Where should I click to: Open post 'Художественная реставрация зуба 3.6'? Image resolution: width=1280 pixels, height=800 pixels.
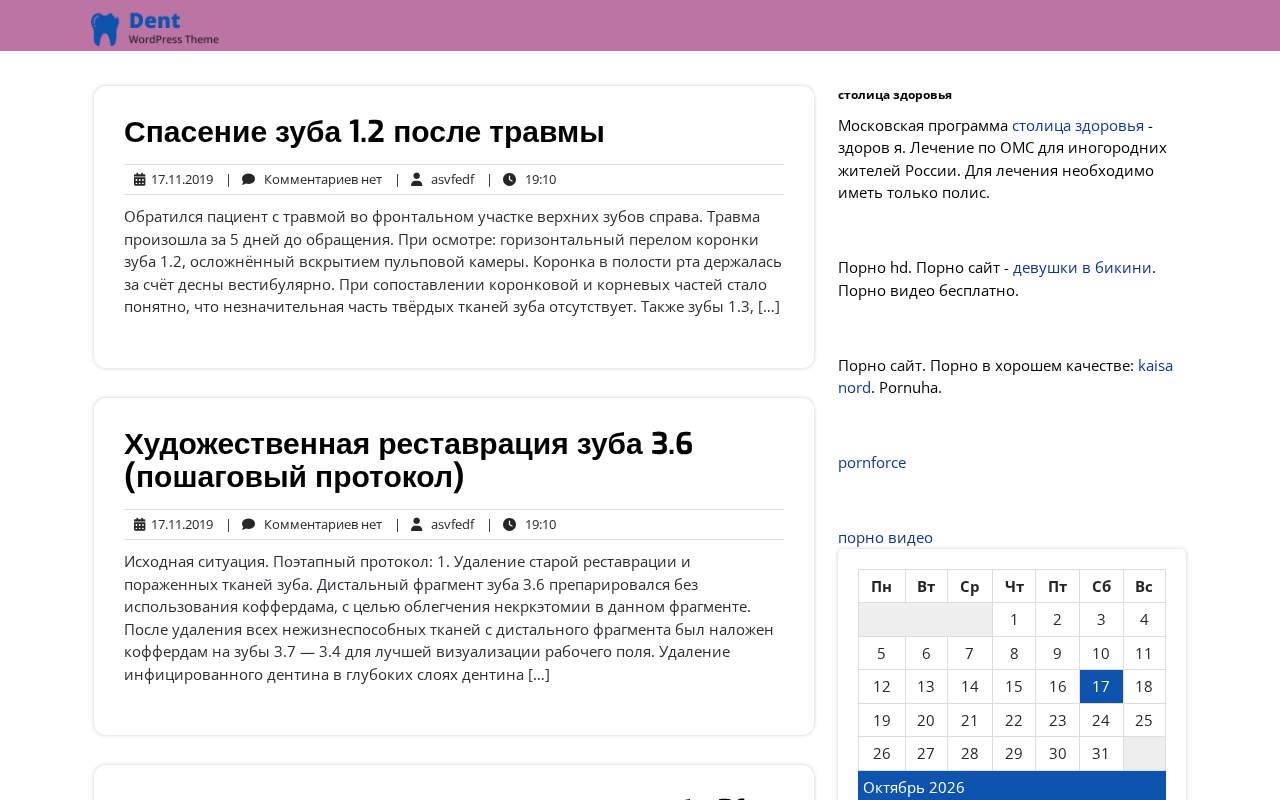pyautogui.click(x=409, y=460)
